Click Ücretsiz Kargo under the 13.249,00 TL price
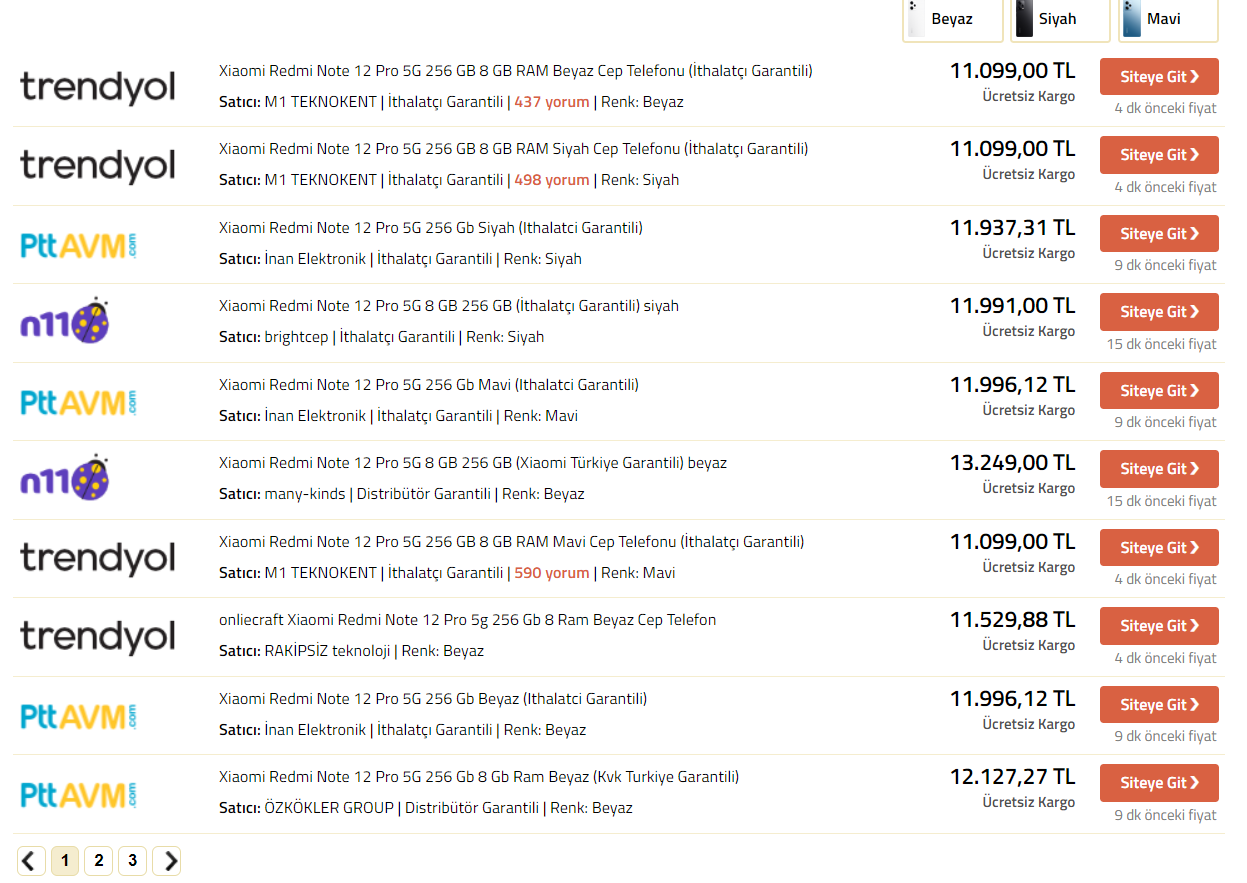Screen dimensions: 1247x883 tap(1029, 488)
